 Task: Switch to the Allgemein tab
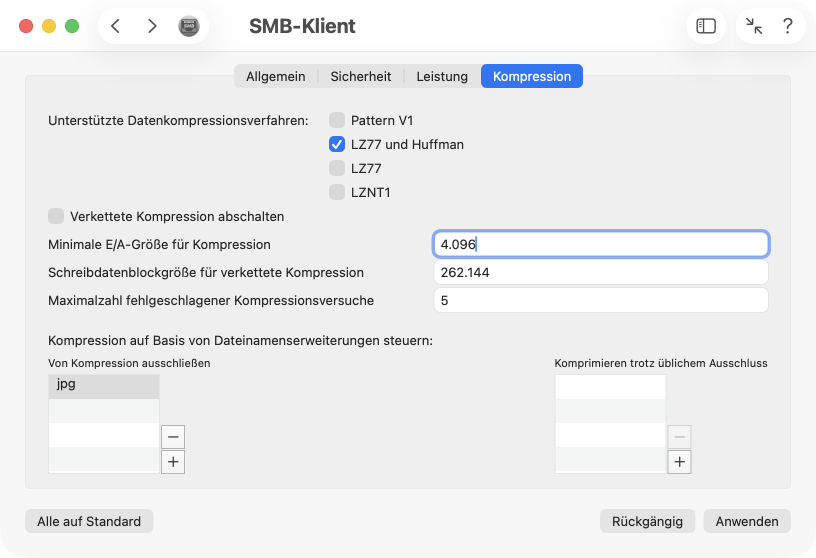pyautogui.click(x=276, y=77)
